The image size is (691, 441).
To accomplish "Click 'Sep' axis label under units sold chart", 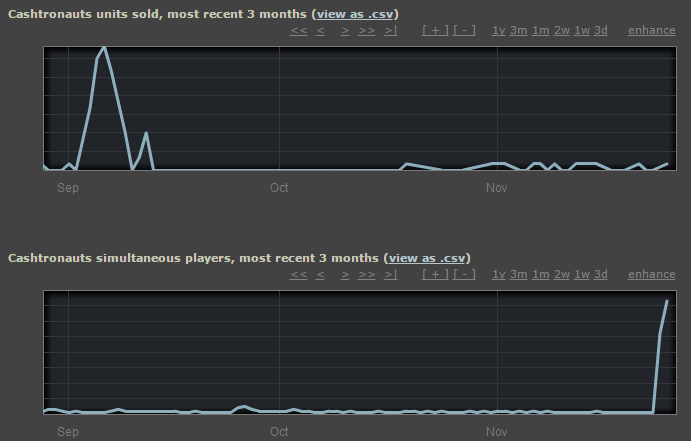I will point(68,188).
